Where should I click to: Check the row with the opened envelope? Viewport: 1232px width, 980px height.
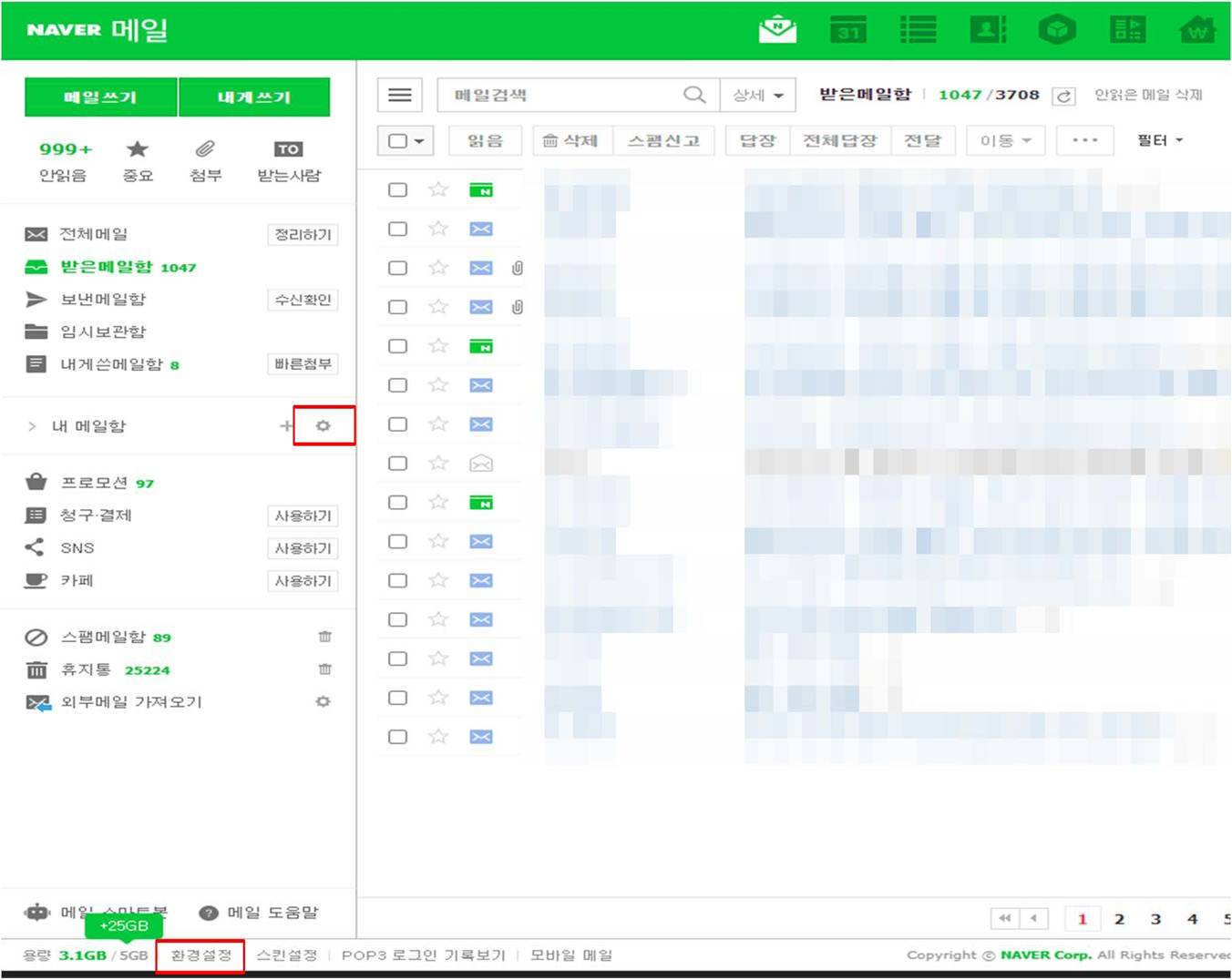tap(397, 464)
